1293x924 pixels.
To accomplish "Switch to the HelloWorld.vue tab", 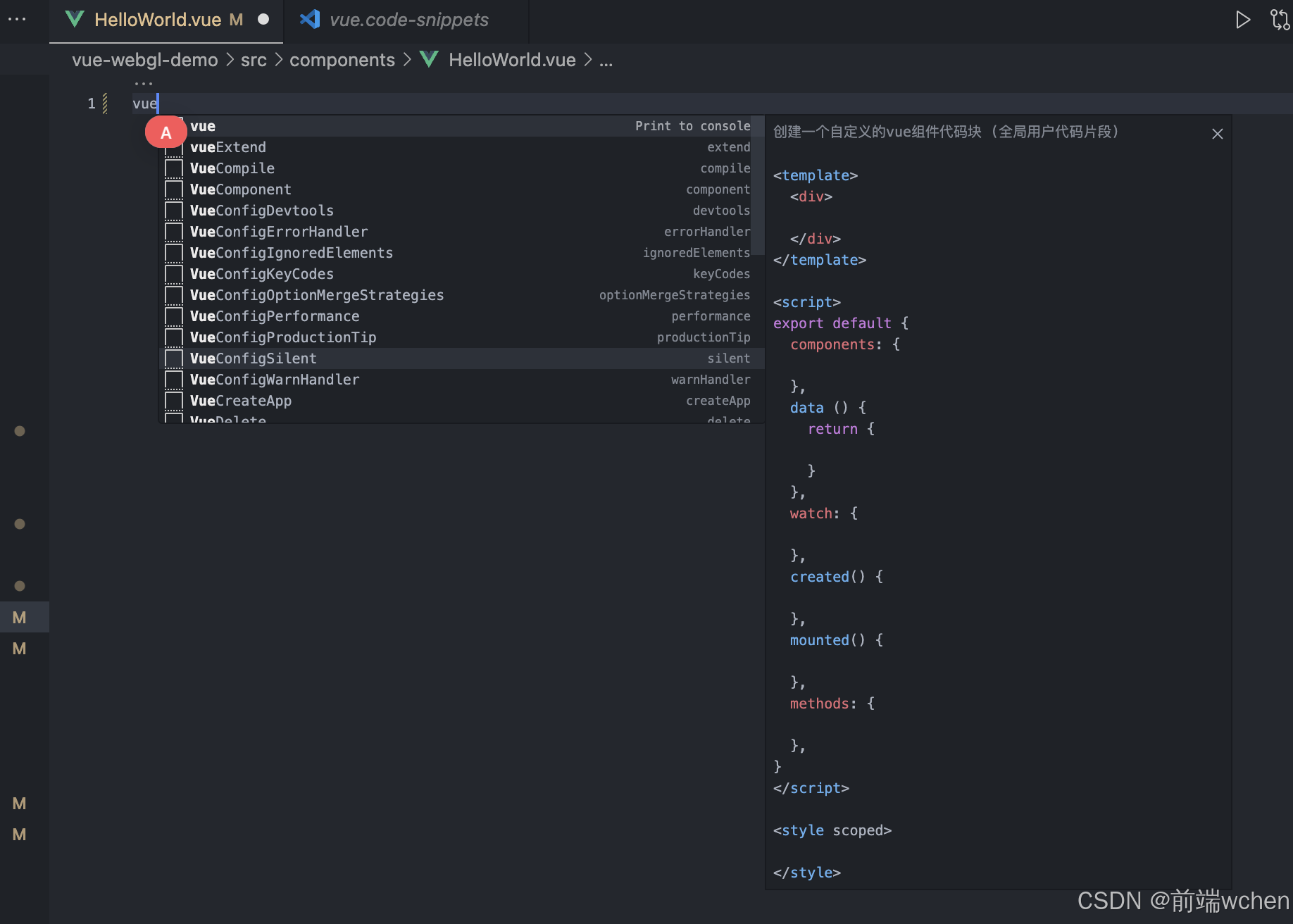I will (x=167, y=20).
